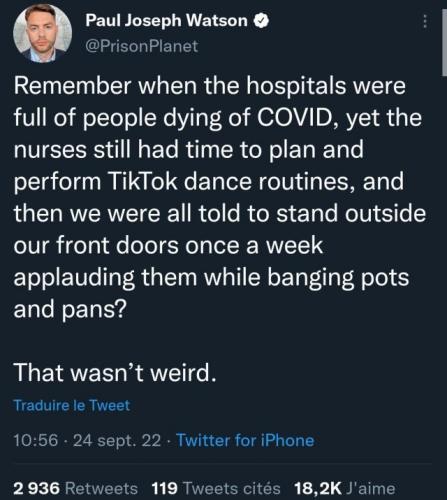Click the text "and pans?"
This screenshot has height=500, width=447.
[x=70, y=310]
